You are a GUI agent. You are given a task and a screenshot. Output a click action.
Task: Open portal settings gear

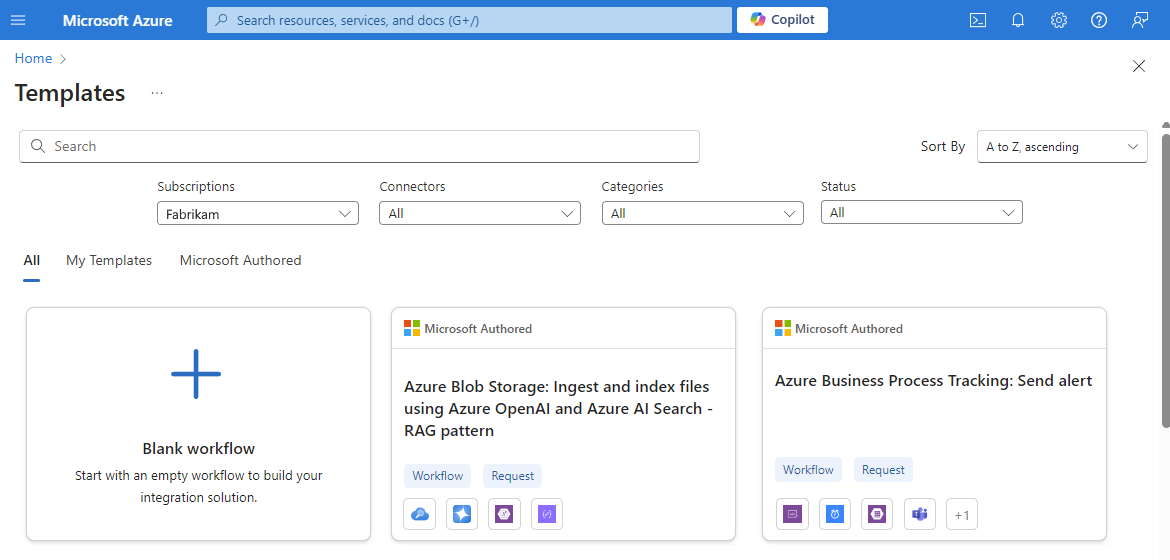click(1059, 20)
